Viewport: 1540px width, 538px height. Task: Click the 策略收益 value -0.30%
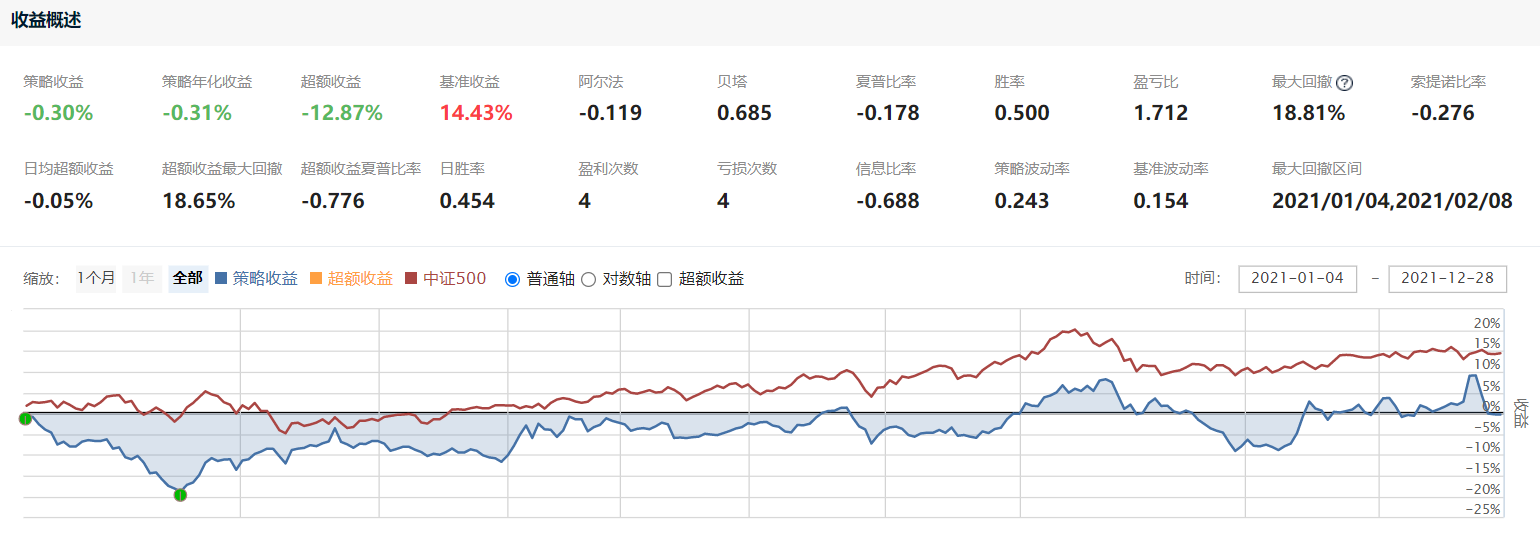point(58,113)
